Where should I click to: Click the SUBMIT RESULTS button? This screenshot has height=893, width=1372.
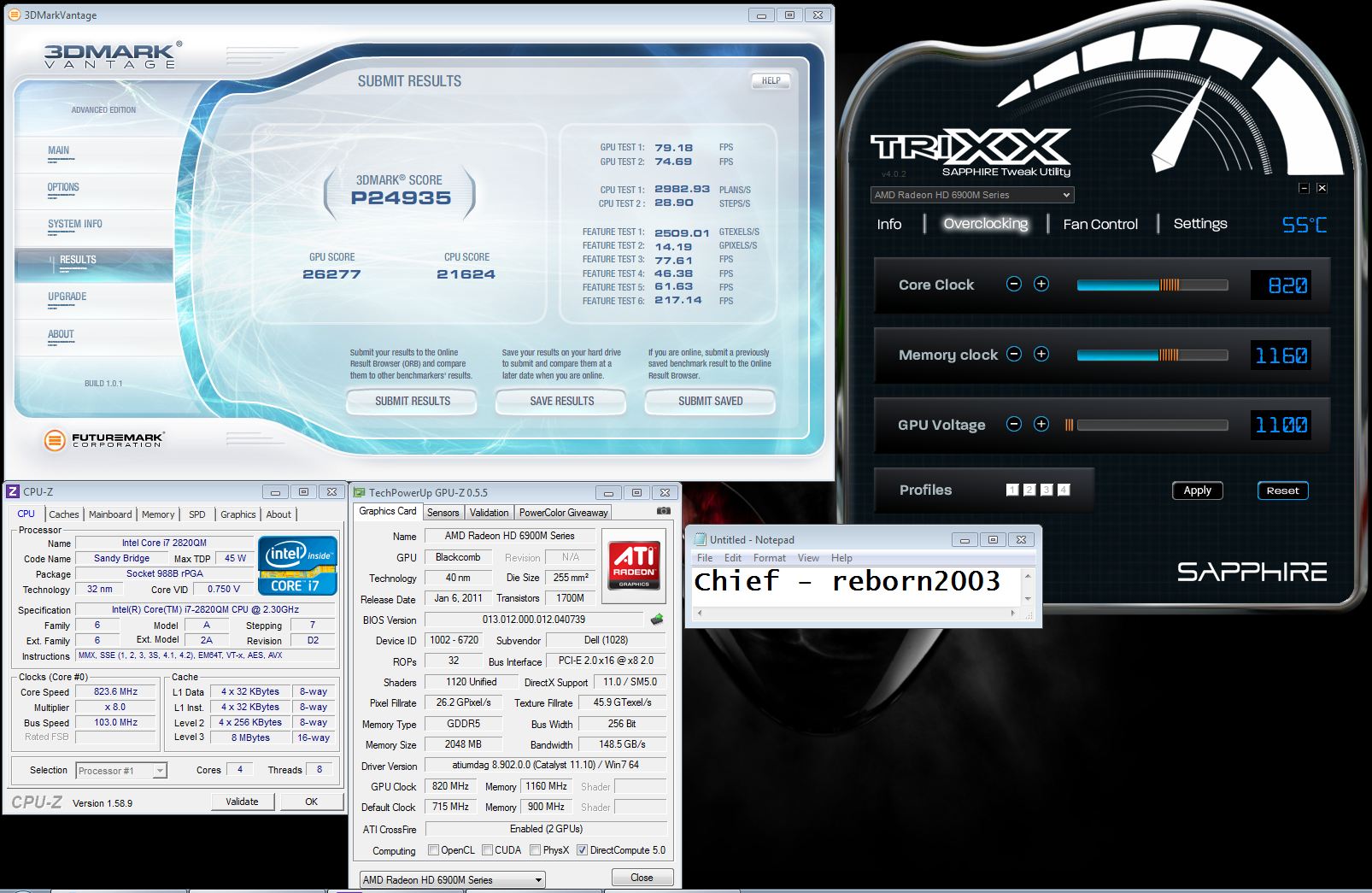pyautogui.click(x=412, y=401)
